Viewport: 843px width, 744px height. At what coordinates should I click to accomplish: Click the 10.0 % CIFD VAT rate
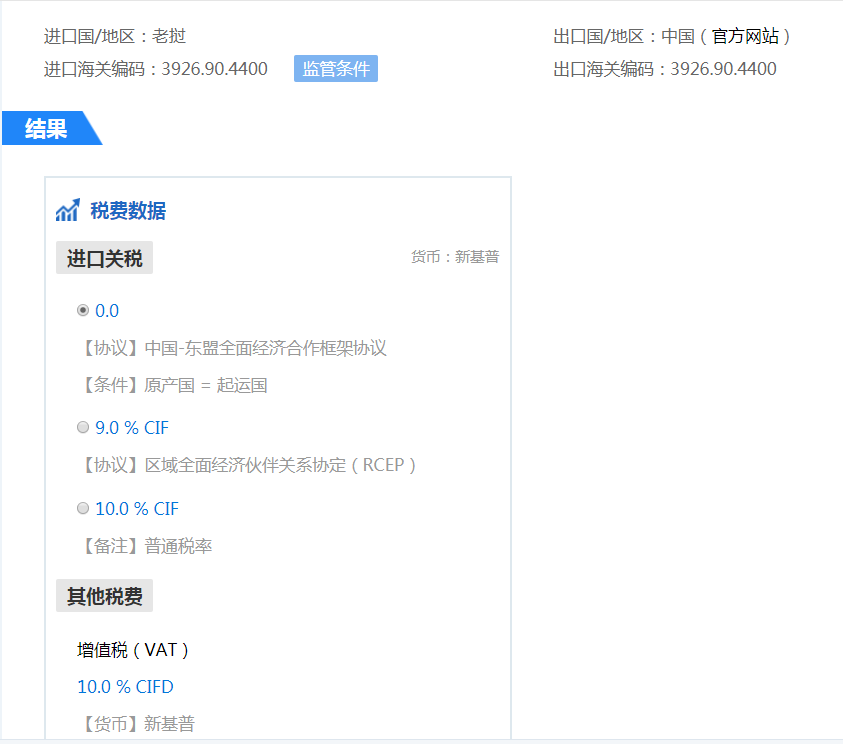point(125,686)
